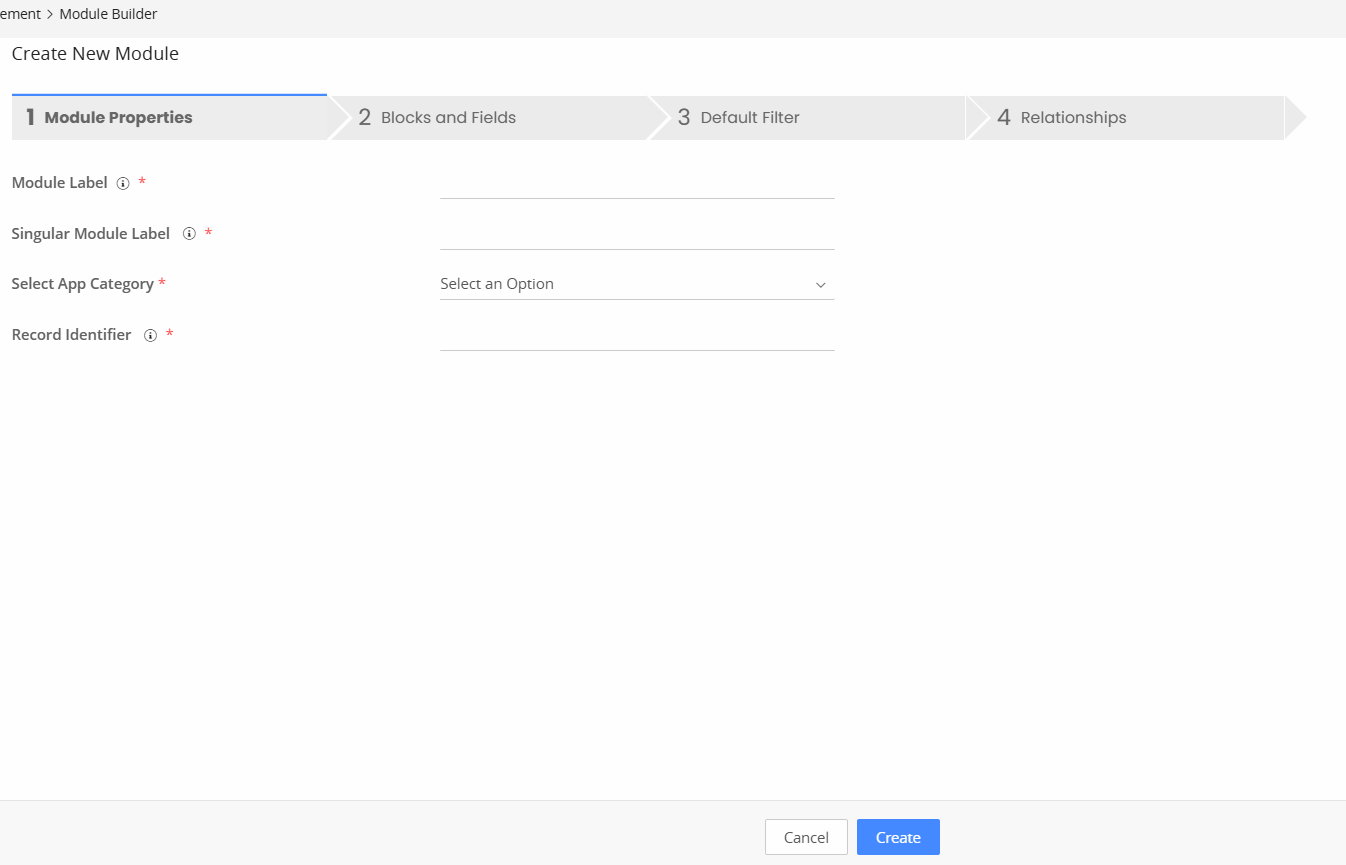The width and height of the screenshot is (1346, 865).
Task: Open the Default Filter step
Action: point(749,118)
